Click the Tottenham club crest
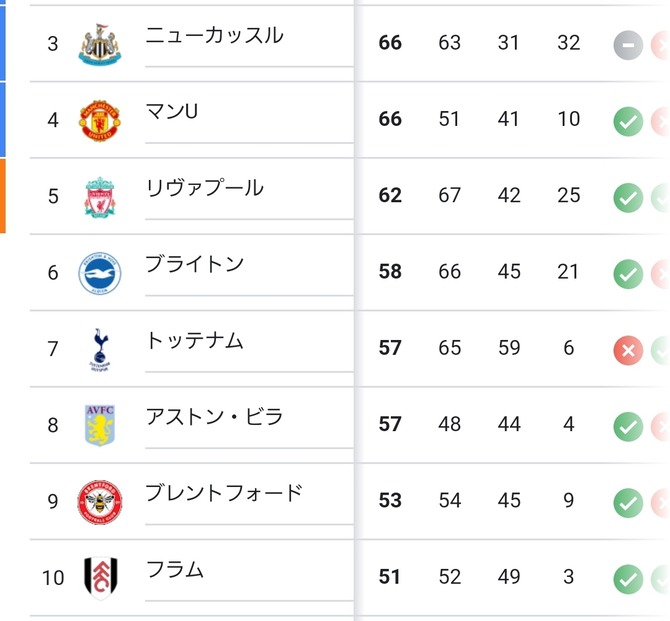This screenshot has height=621, width=670. tap(100, 349)
